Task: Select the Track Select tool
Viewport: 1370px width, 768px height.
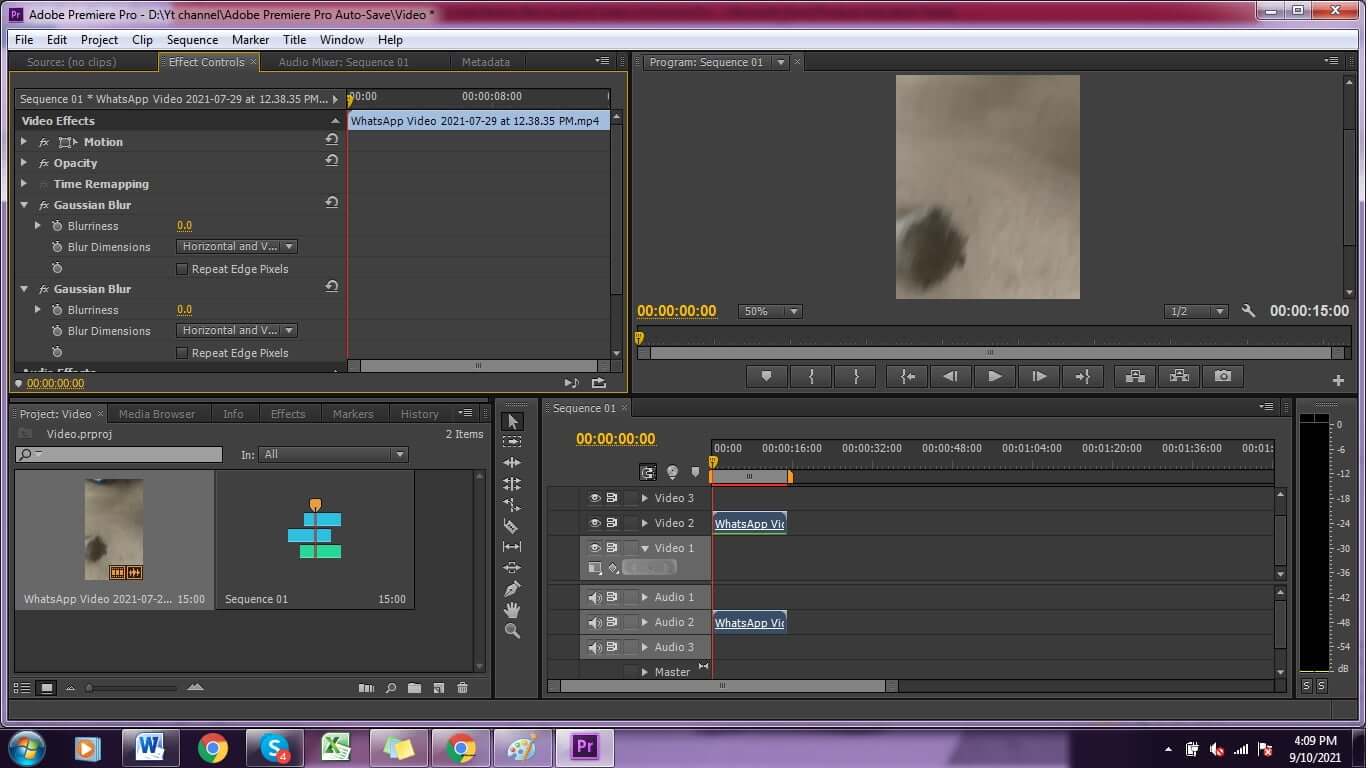Action: [512, 441]
